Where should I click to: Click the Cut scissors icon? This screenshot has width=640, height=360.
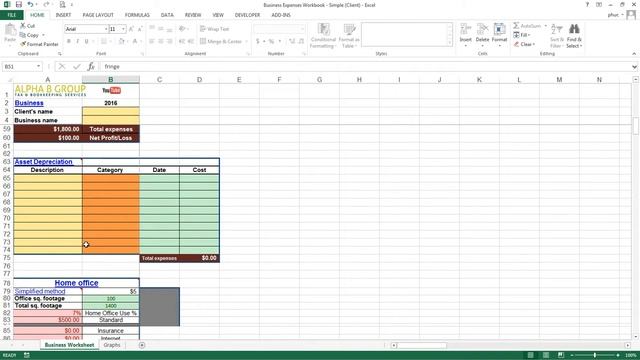click(23, 26)
